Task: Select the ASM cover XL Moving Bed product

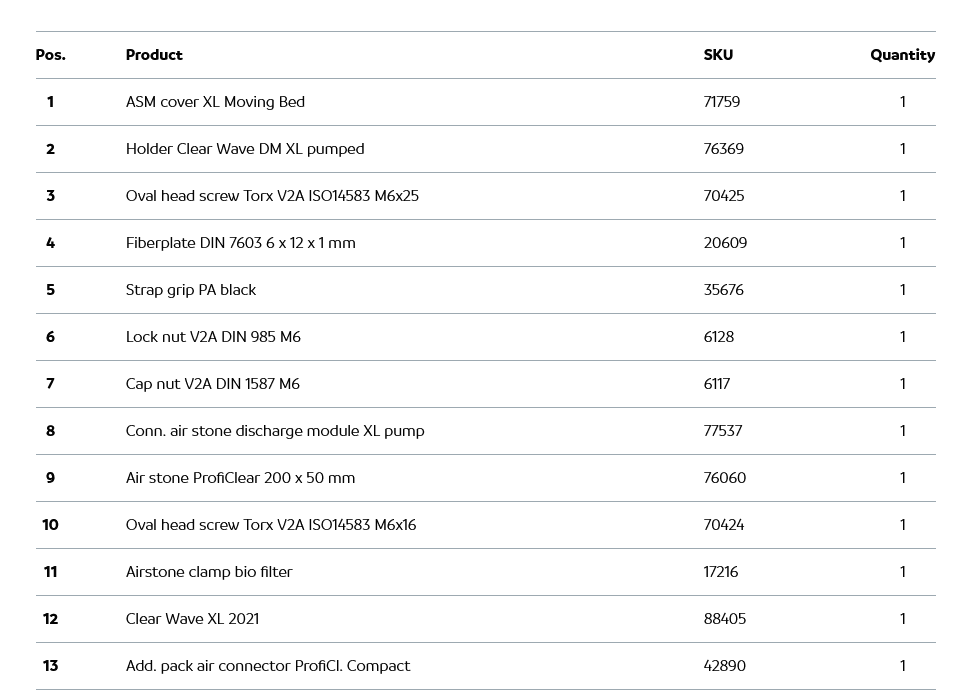Action: pyautogui.click(x=215, y=102)
